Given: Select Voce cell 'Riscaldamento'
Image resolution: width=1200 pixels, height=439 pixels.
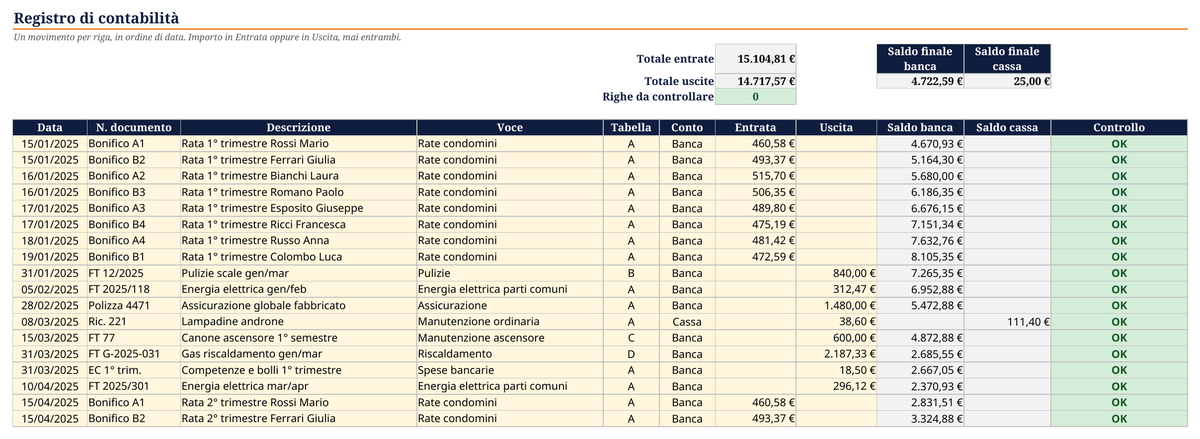Looking at the screenshot, I should click(510, 354).
